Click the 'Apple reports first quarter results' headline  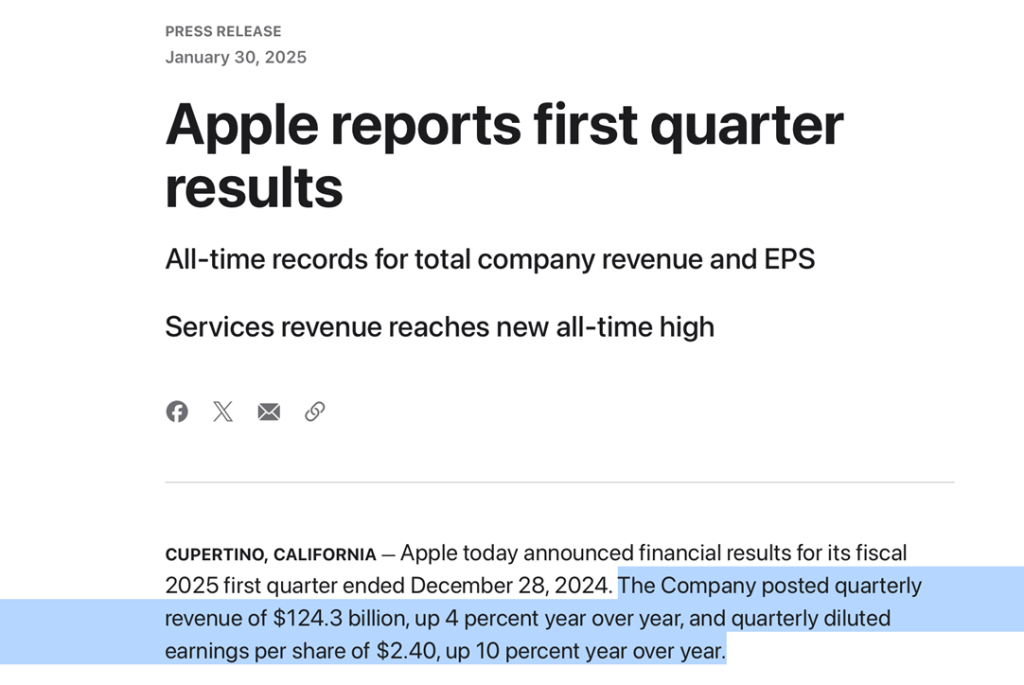coord(504,156)
